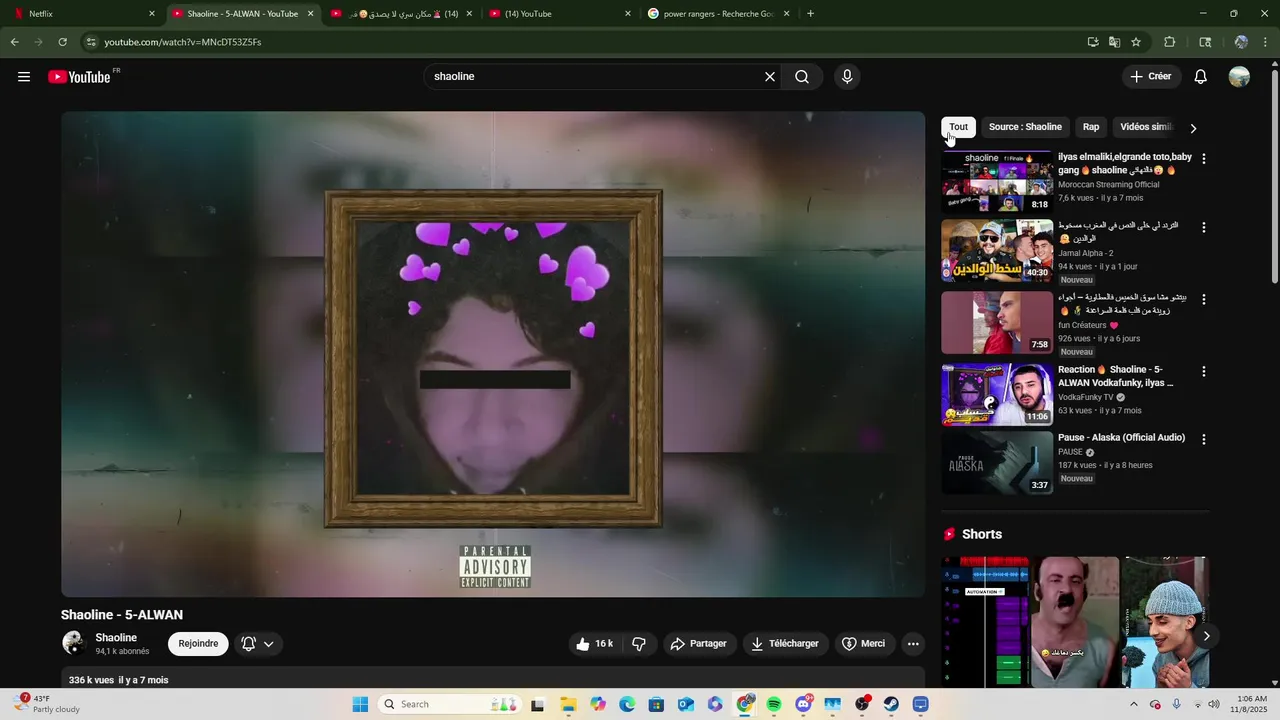Open Discord from the taskbar

[803, 704]
